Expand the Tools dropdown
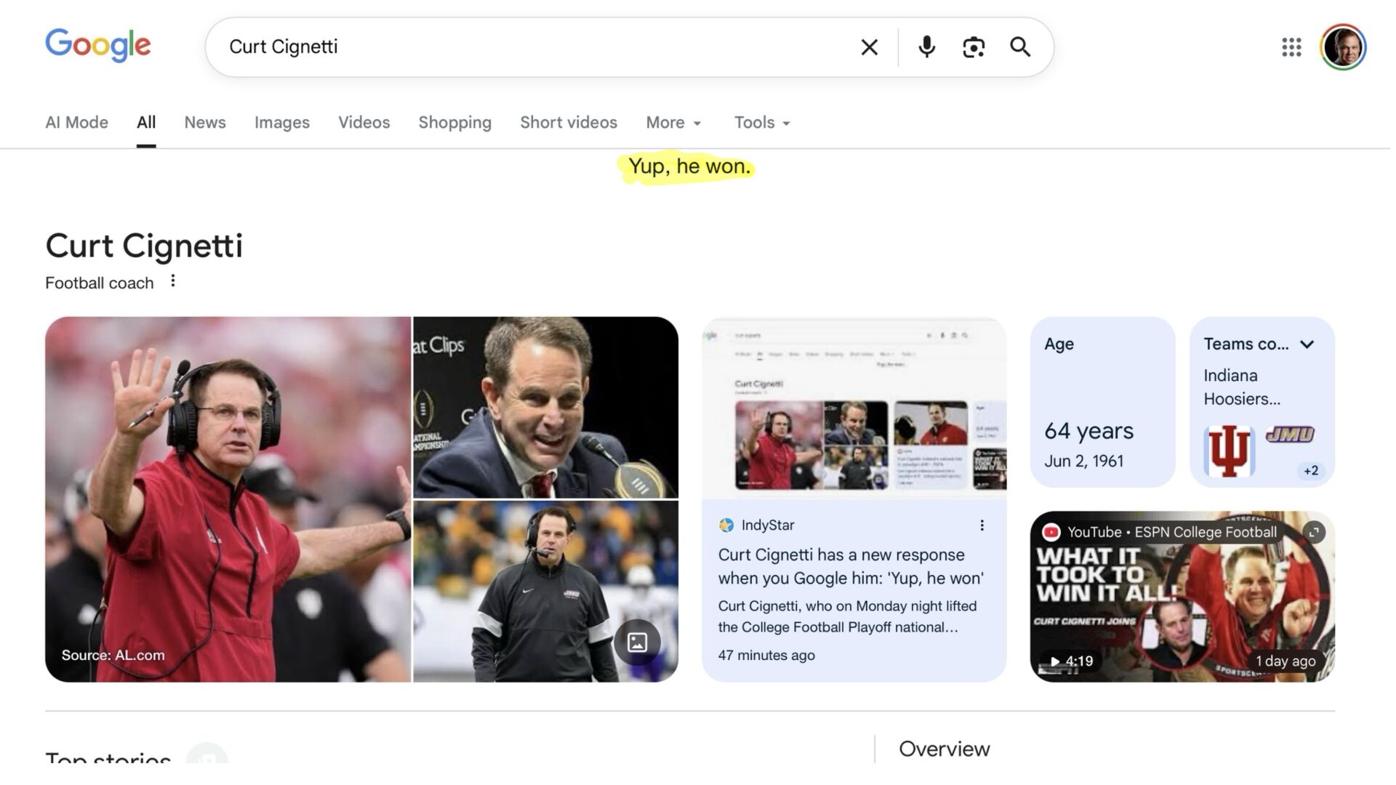 [762, 122]
